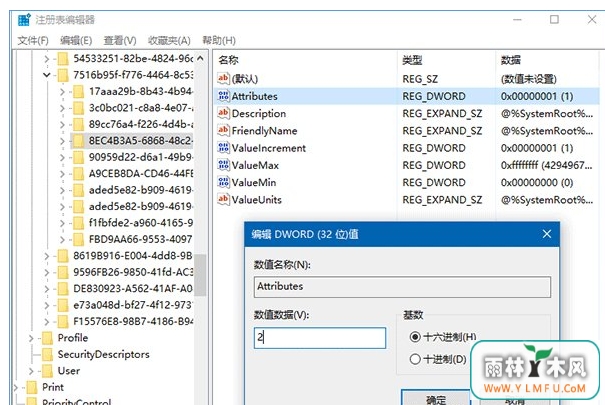Click the folder icon of 8619B916-E004-4dd8 key
Screen dimensions: 605x405
[63, 256]
